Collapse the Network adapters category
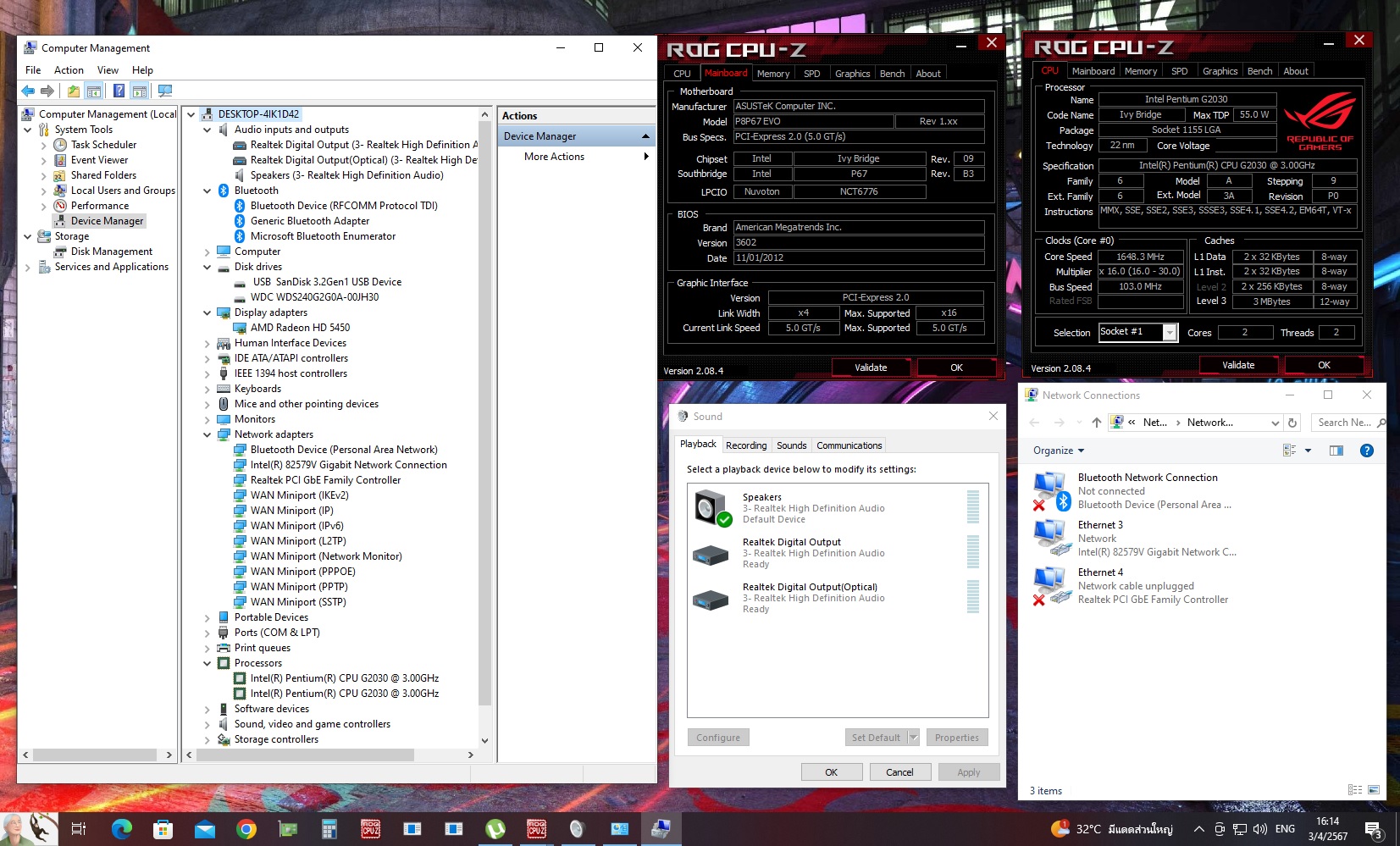Screen dimensions: 1400x846 pyautogui.click(x=208, y=434)
